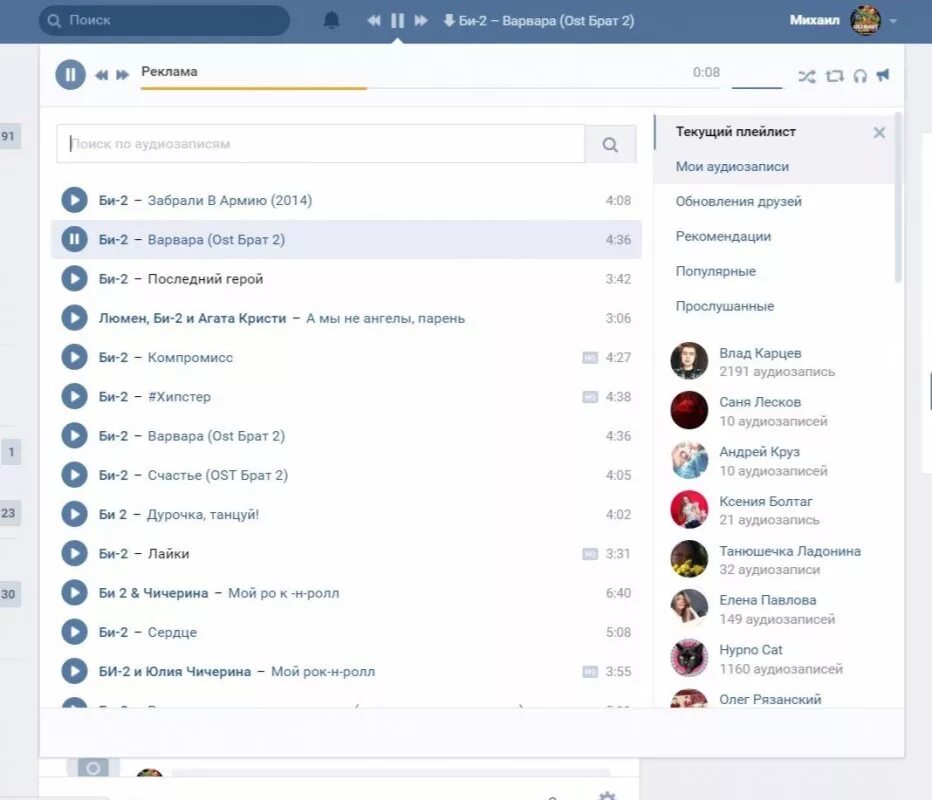This screenshot has height=800, width=932.
Task: Pause the highlighted Варвара (Ost Брат 2) track
Action: pos(74,240)
